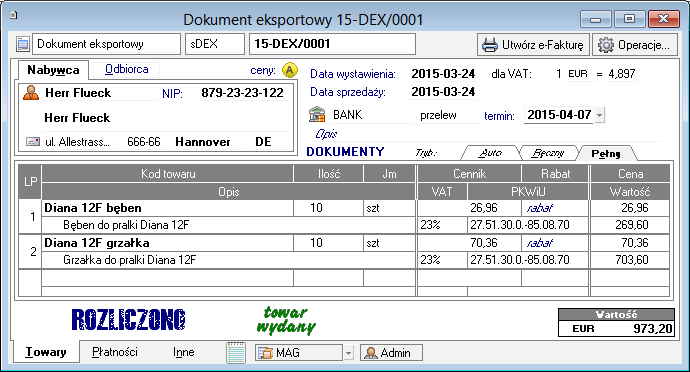Click the NIP: label
Viewport: 690px width, 372px height.
pyautogui.click(x=172, y=93)
